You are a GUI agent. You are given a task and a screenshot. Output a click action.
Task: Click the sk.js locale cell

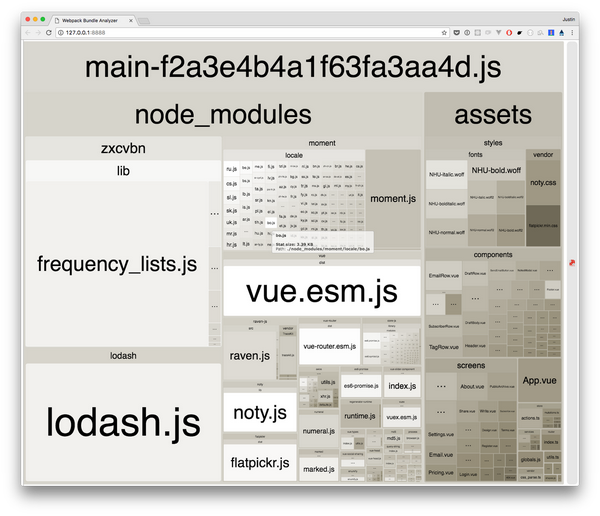click(x=232, y=211)
